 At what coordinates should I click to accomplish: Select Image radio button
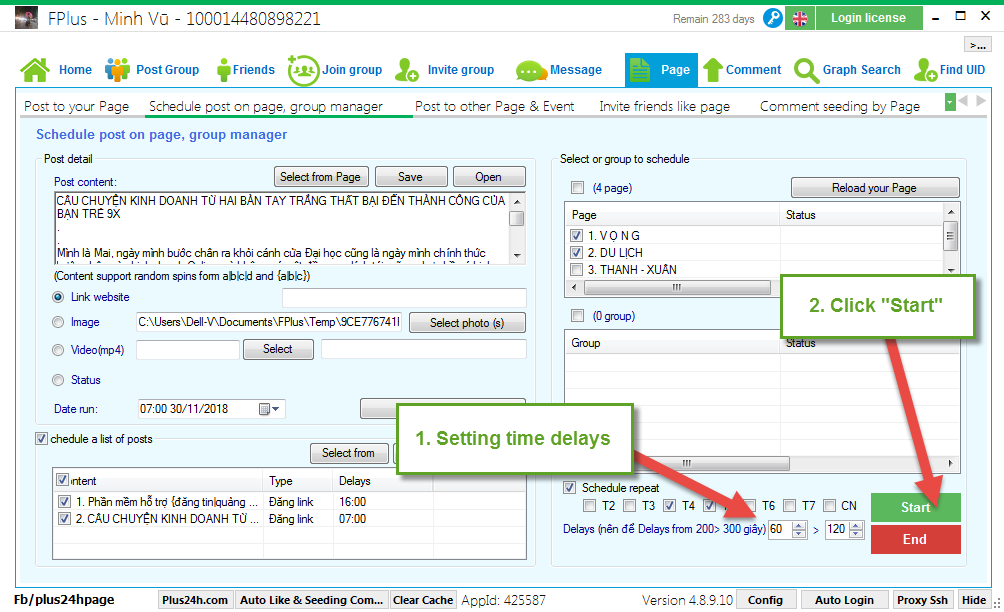pos(58,322)
